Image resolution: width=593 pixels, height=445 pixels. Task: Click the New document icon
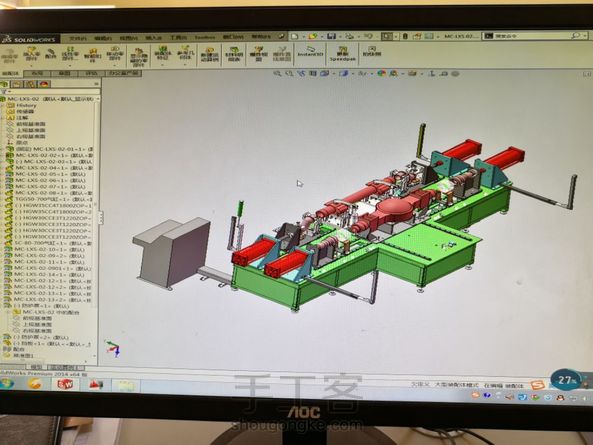coord(295,37)
